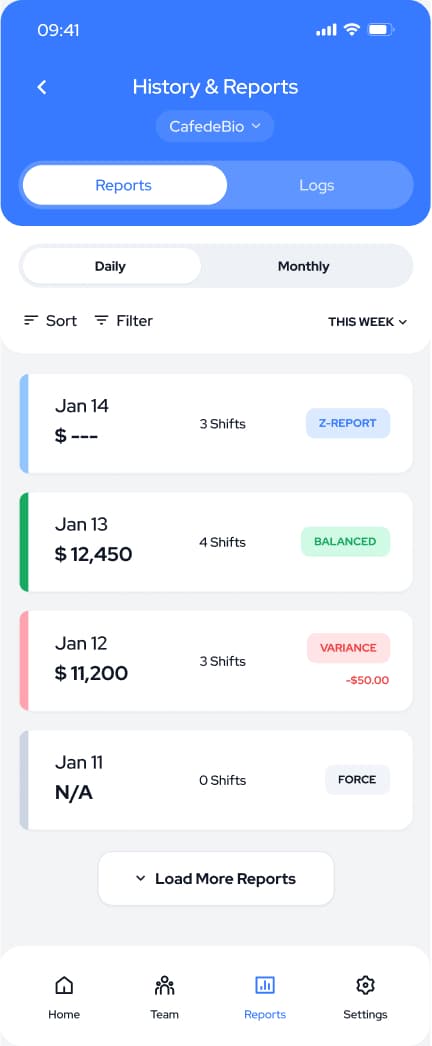432x1046 pixels.
Task: Expand the CafedeBio location dropdown
Action: pos(215,127)
